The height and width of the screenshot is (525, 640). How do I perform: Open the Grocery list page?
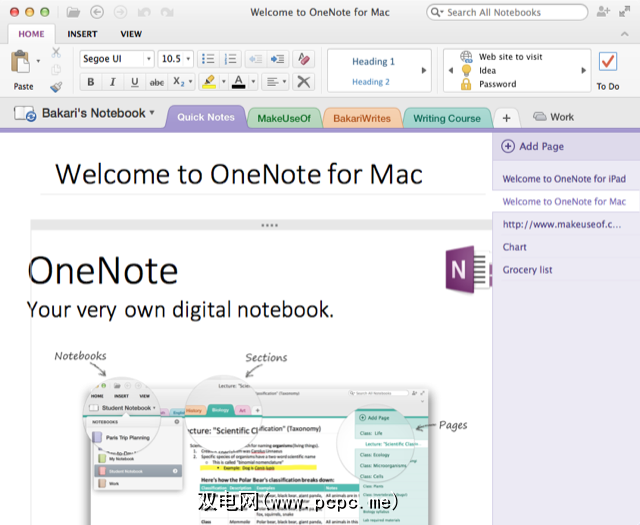click(527, 270)
